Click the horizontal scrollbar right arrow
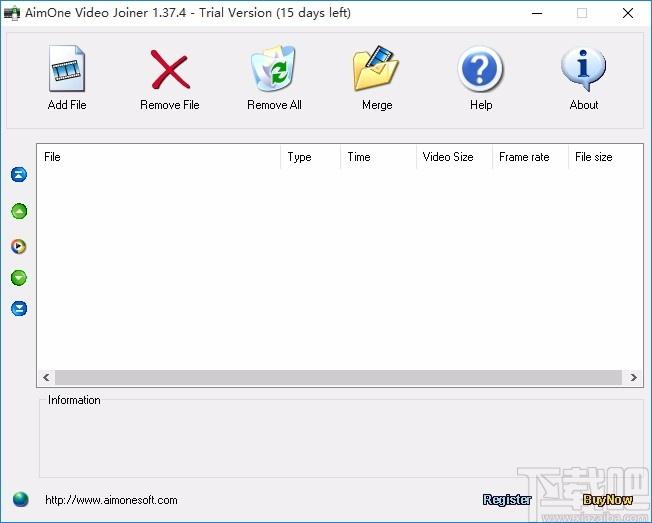The width and height of the screenshot is (652, 523). [x=633, y=377]
